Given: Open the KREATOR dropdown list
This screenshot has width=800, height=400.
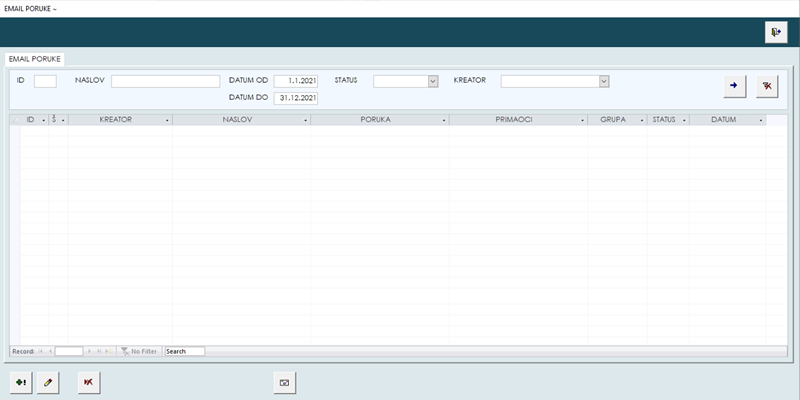Looking at the screenshot, I should coord(604,82).
